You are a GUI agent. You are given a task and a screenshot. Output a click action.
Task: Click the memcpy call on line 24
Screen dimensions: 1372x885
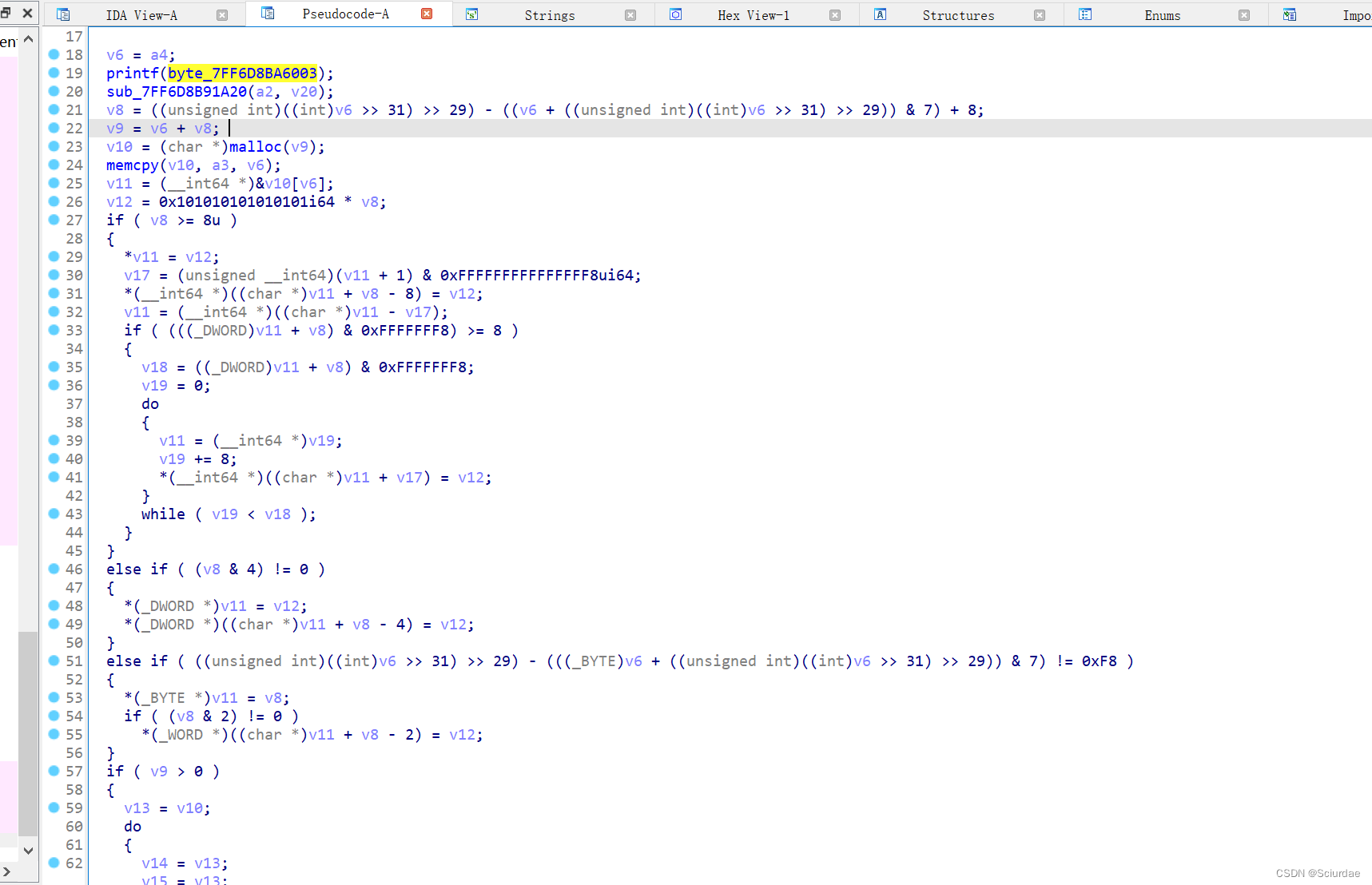point(133,165)
